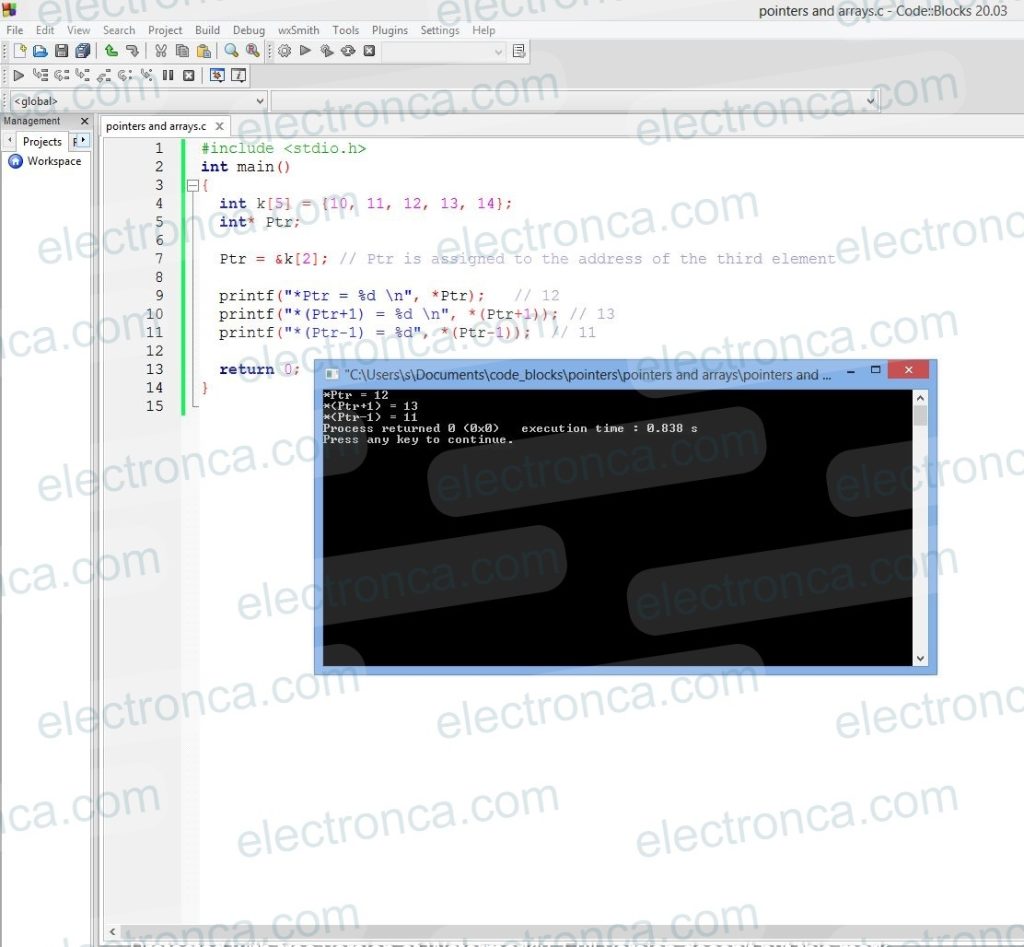Collapse the main function fold marker
The width and height of the screenshot is (1024, 947).
(192, 186)
